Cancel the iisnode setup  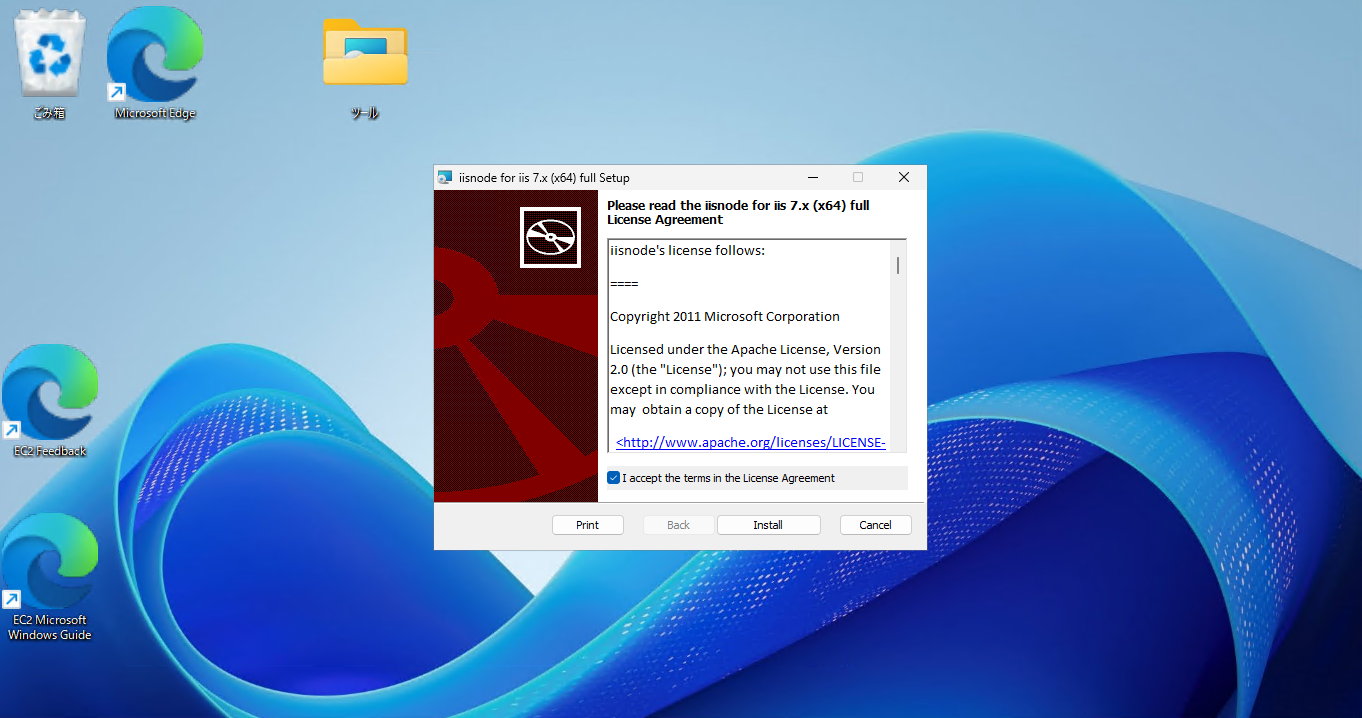[875, 525]
